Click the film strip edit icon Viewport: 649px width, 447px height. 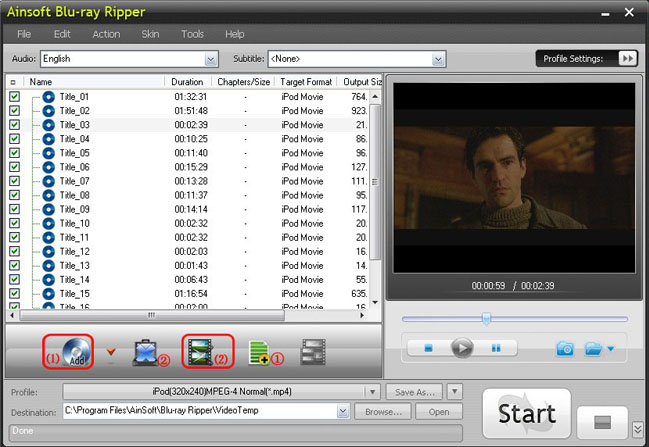[203, 351]
